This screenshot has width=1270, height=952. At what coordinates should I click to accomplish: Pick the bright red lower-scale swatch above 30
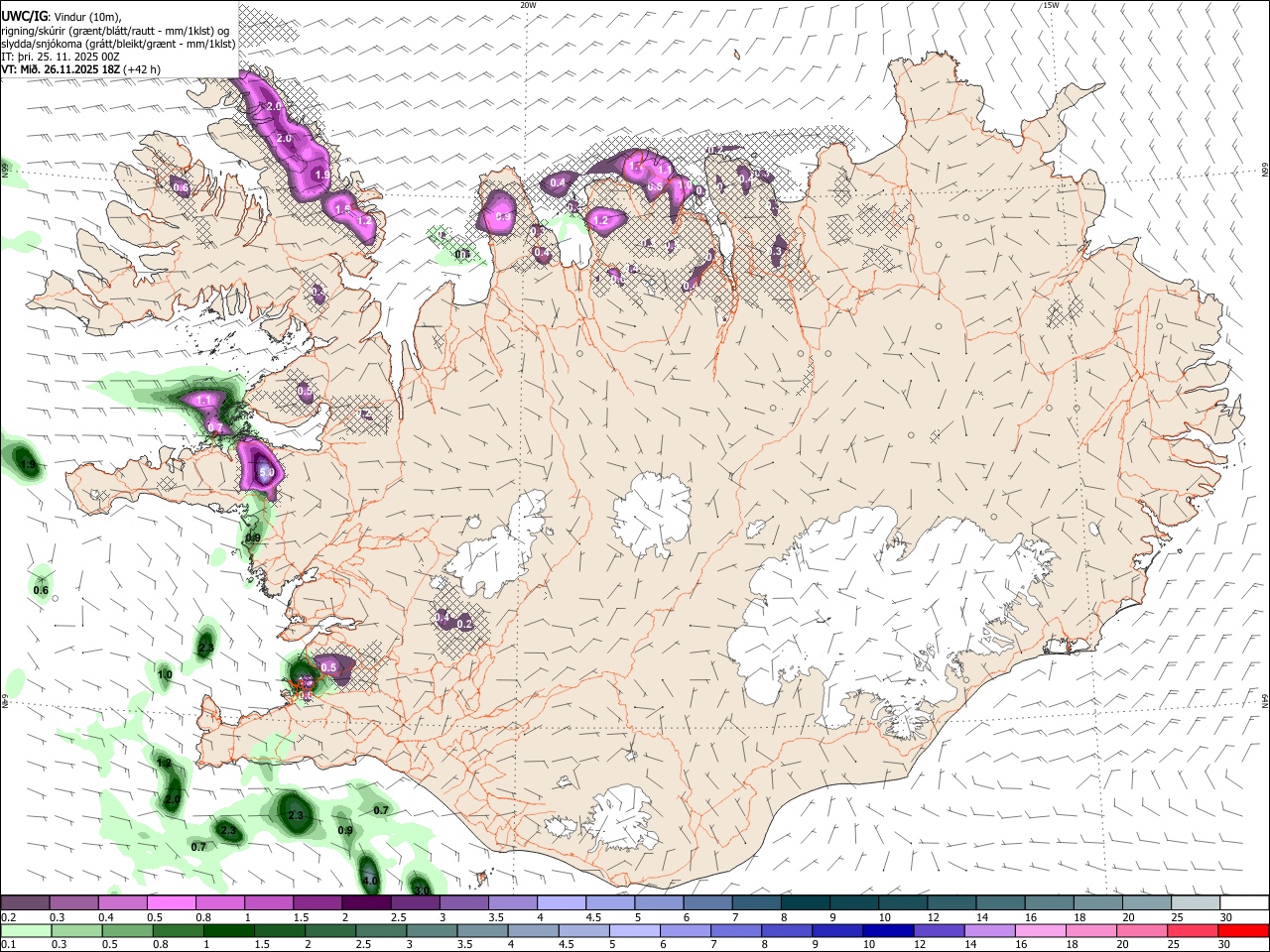coord(1243,930)
